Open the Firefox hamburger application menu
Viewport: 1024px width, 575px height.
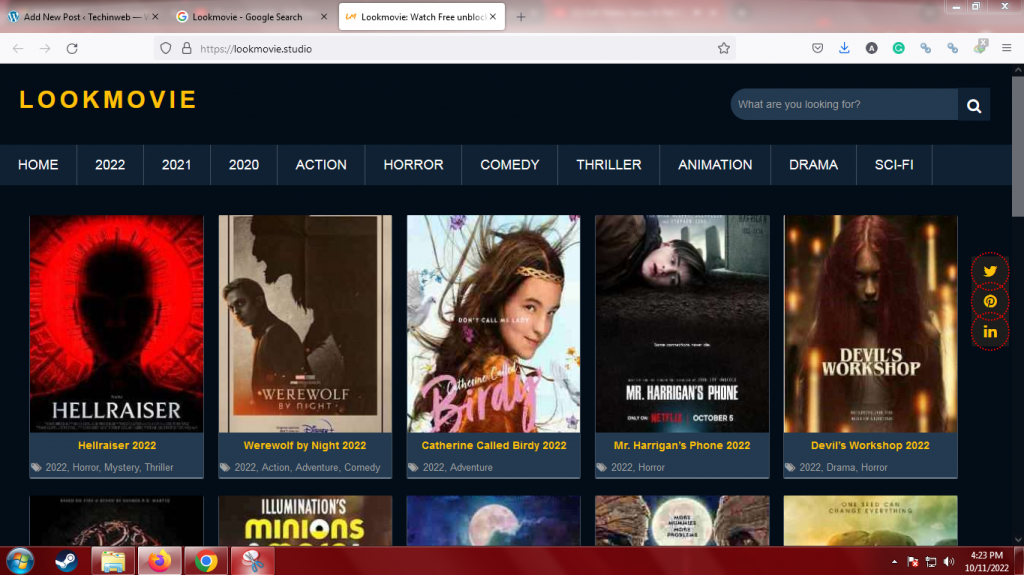(1006, 48)
